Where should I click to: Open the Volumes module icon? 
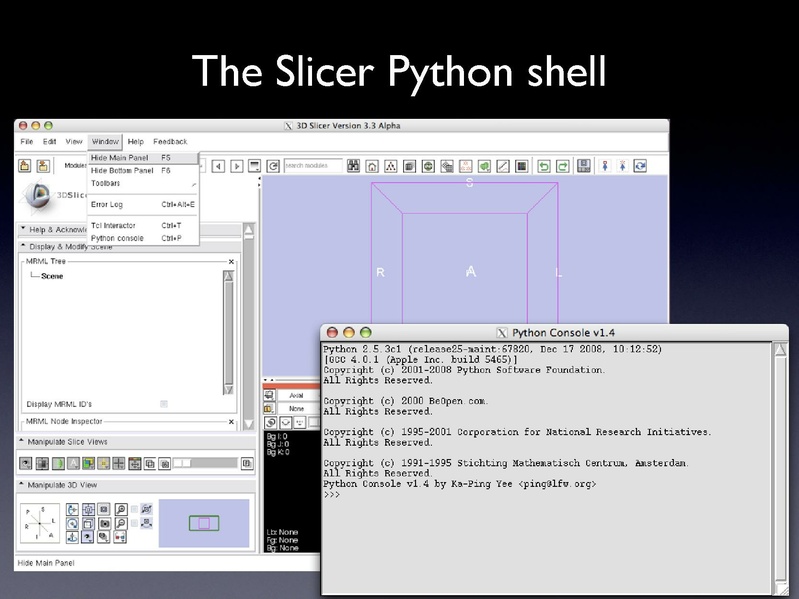pyautogui.click(x=409, y=166)
